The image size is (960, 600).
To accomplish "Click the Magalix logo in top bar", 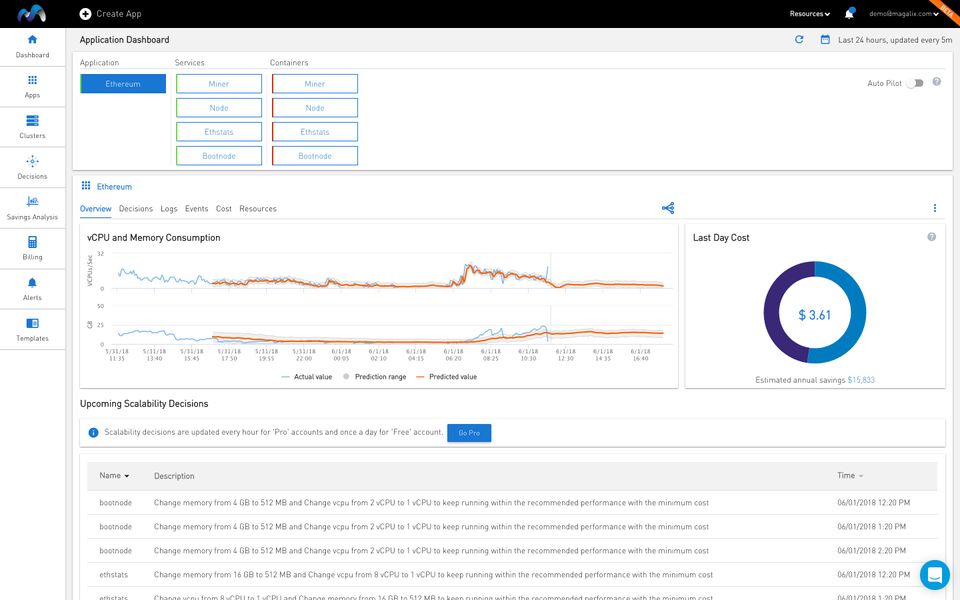I will tap(31, 13).
